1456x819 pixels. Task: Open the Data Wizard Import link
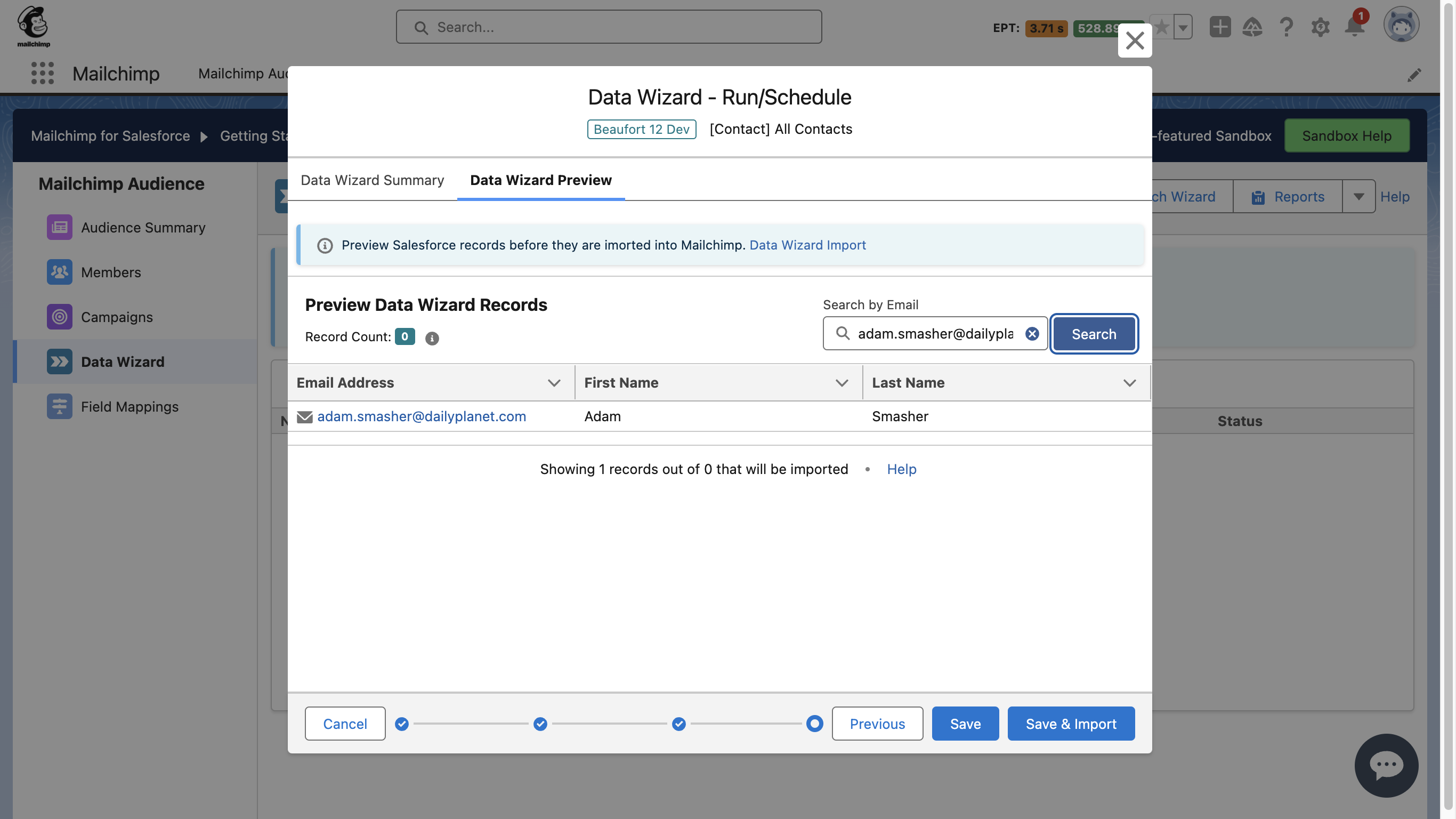[x=807, y=245]
